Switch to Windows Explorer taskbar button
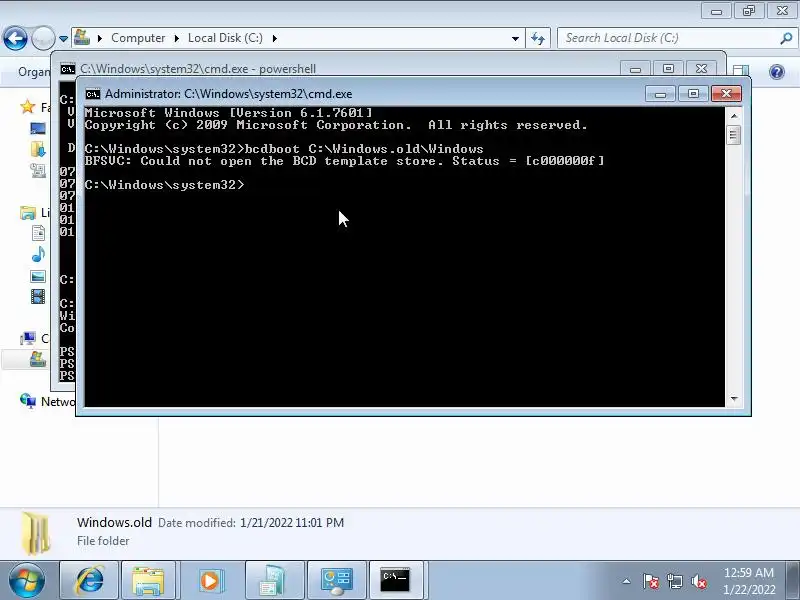 (x=148, y=580)
